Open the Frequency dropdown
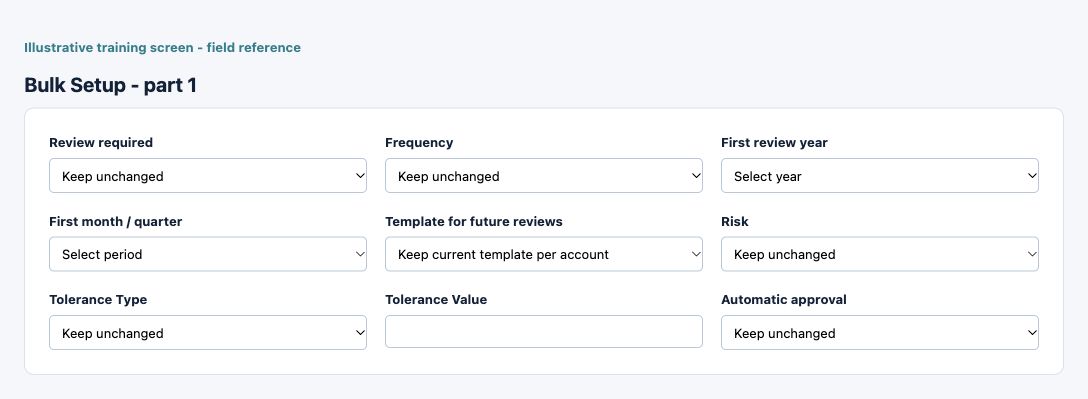 pyautogui.click(x=543, y=176)
